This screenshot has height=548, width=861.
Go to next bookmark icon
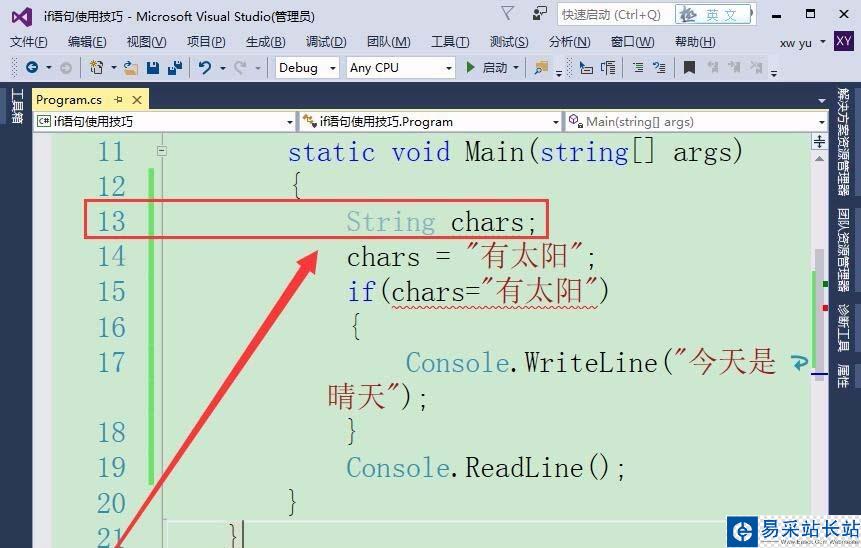(x=734, y=68)
